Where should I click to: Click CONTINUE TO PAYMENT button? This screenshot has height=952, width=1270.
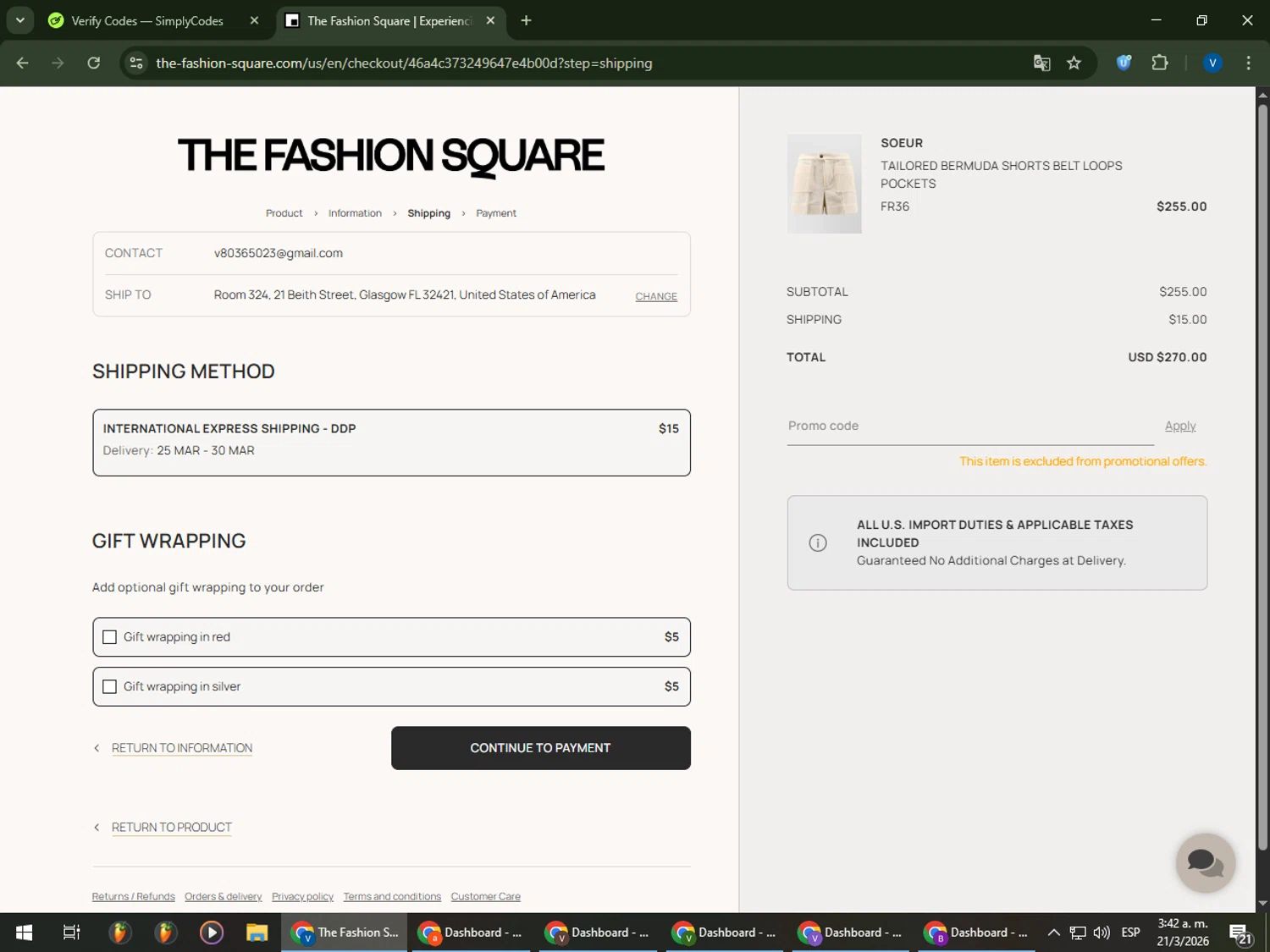pyautogui.click(x=540, y=748)
